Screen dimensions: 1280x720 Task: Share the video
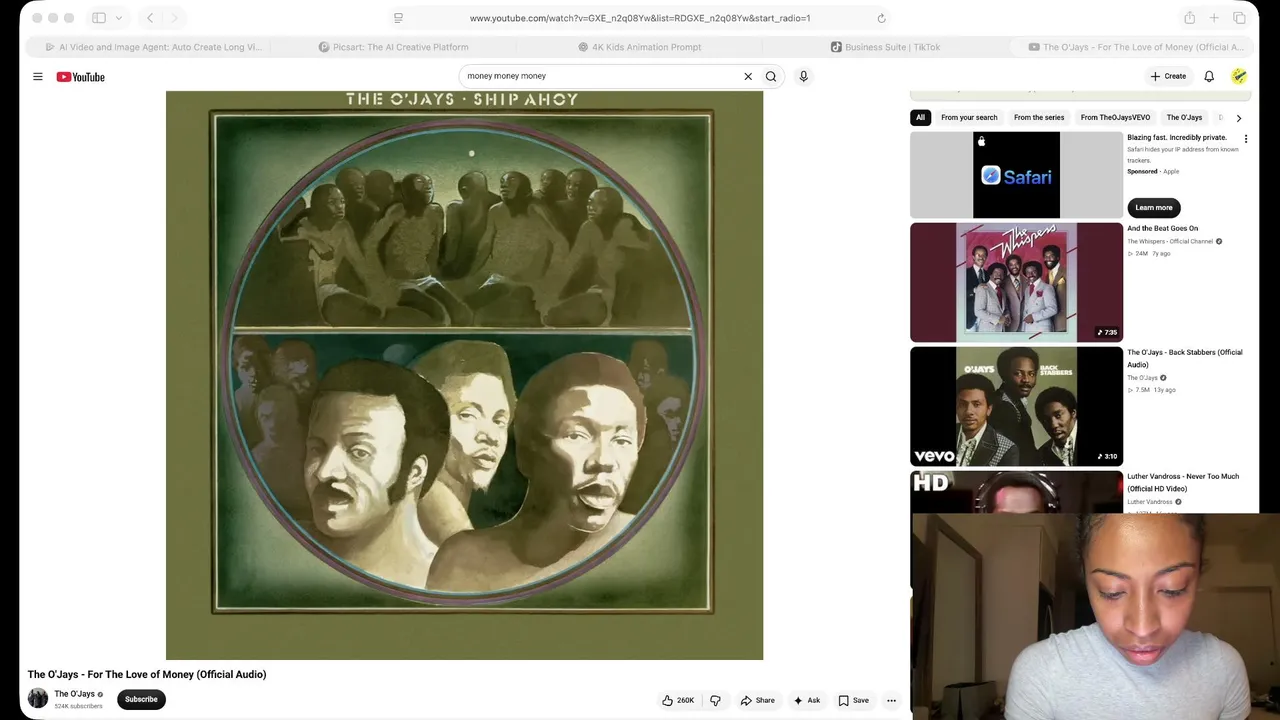[x=757, y=700]
